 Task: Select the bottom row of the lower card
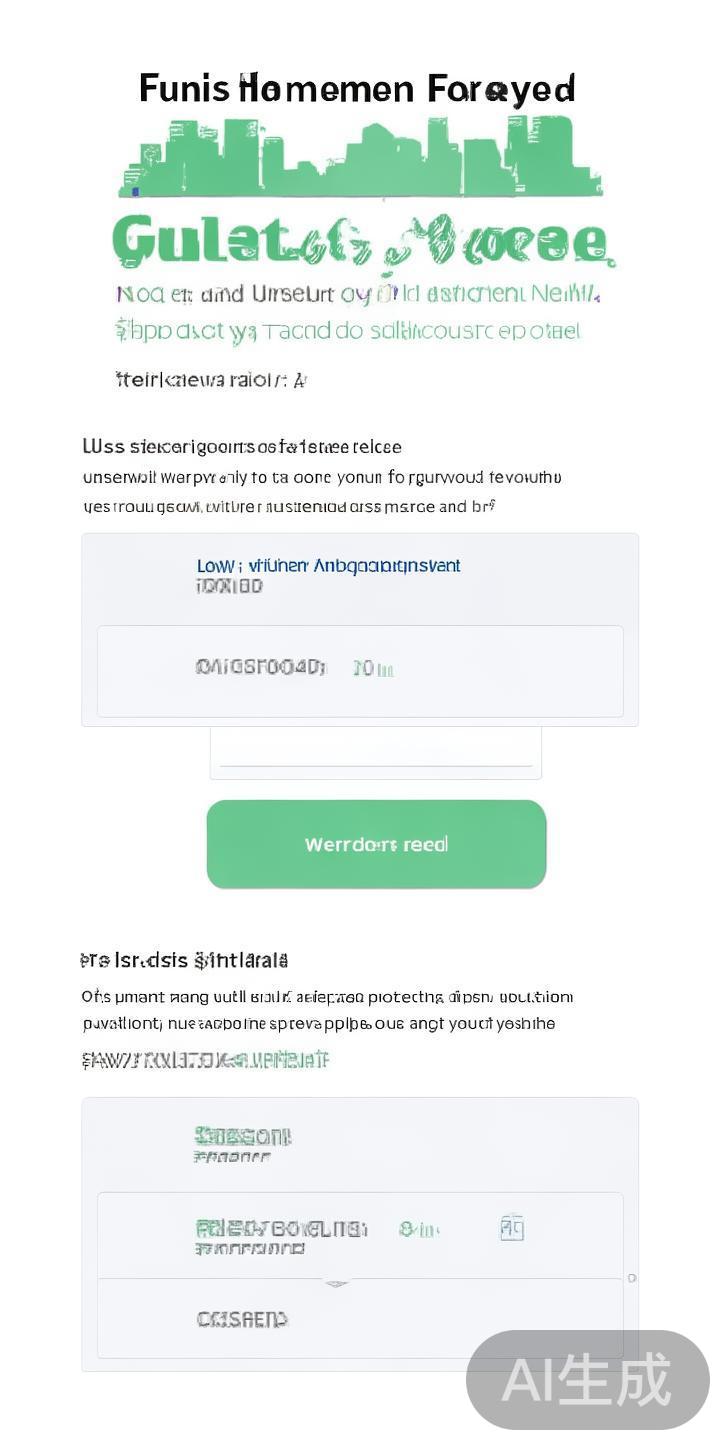point(360,1319)
